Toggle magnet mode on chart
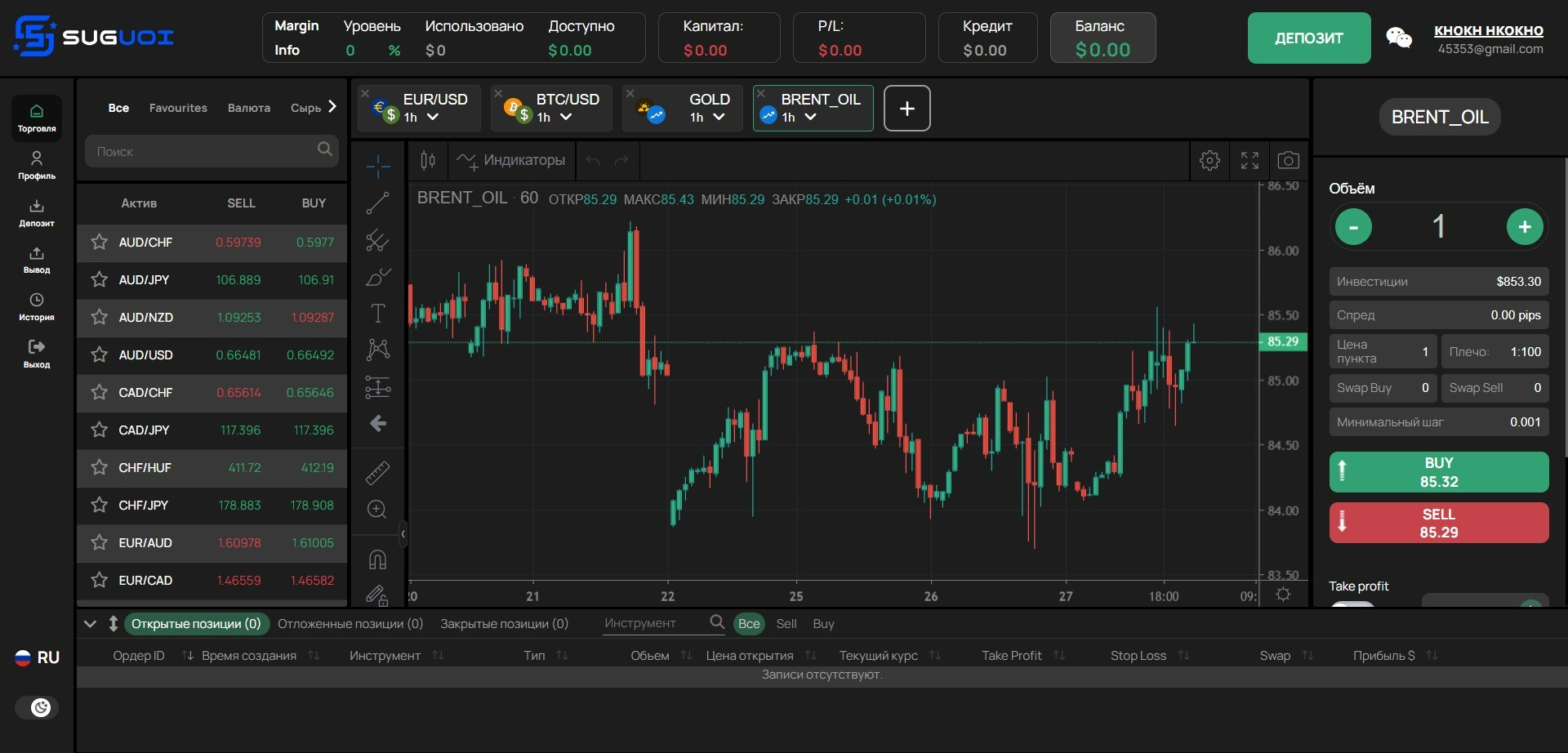Image resolution: width=1568 pixels, height=753 pixels. click(x=377, y=559)
